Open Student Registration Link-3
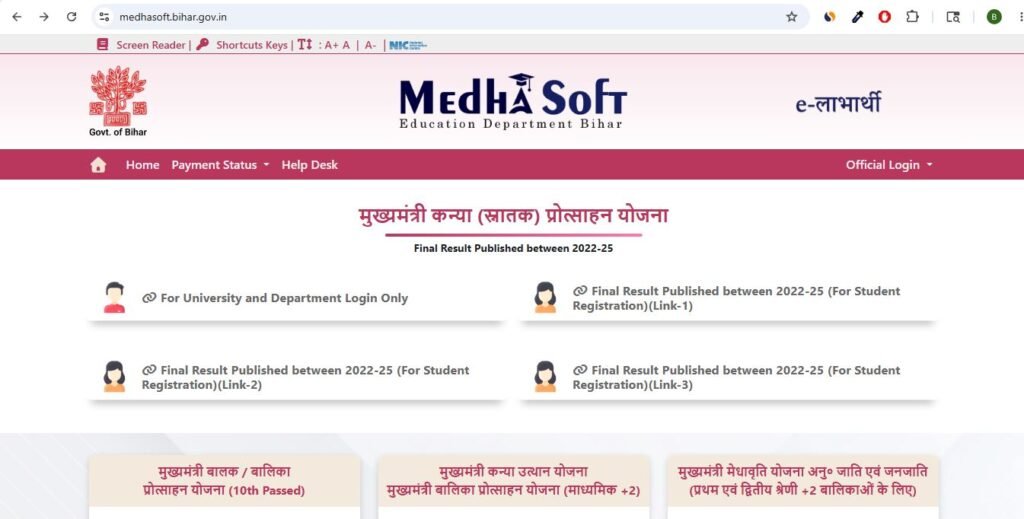Viewport: 1024px width, 519px height. (736, 377)
